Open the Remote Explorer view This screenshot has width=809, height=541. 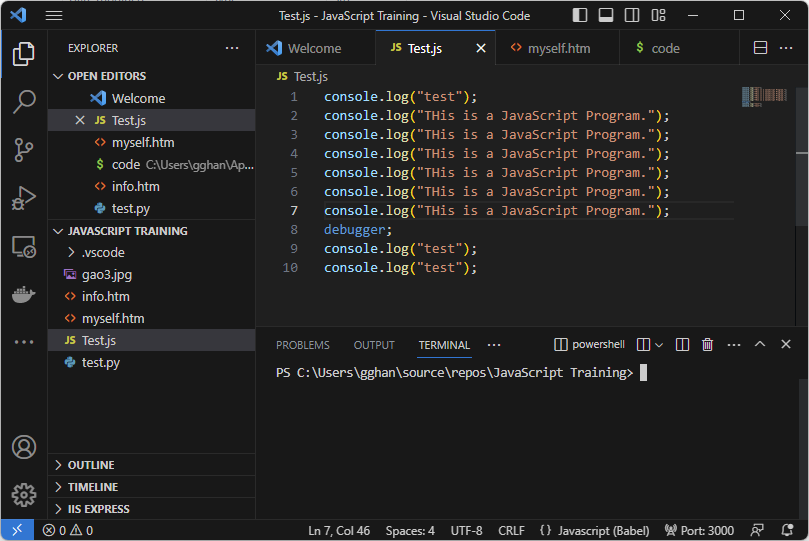(x=24, y=247)
